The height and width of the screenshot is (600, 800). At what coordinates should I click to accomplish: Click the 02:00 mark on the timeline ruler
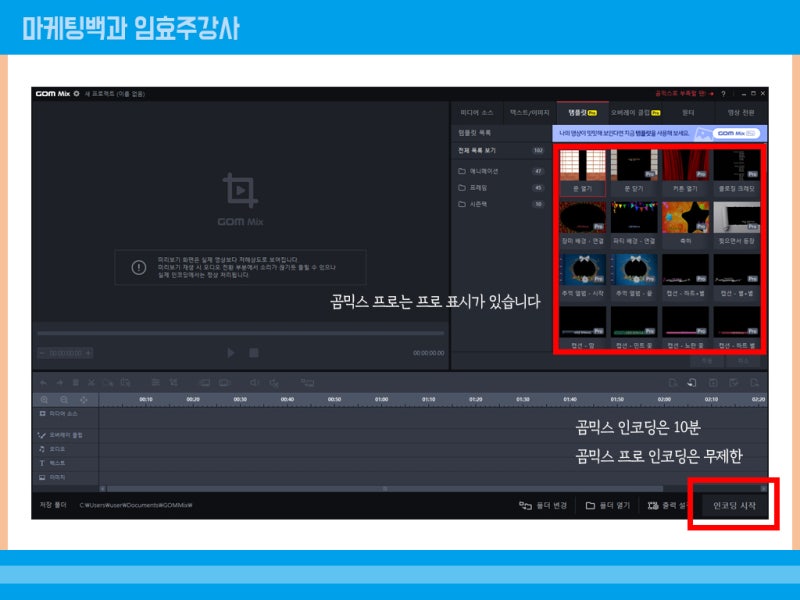pos(664,399)
